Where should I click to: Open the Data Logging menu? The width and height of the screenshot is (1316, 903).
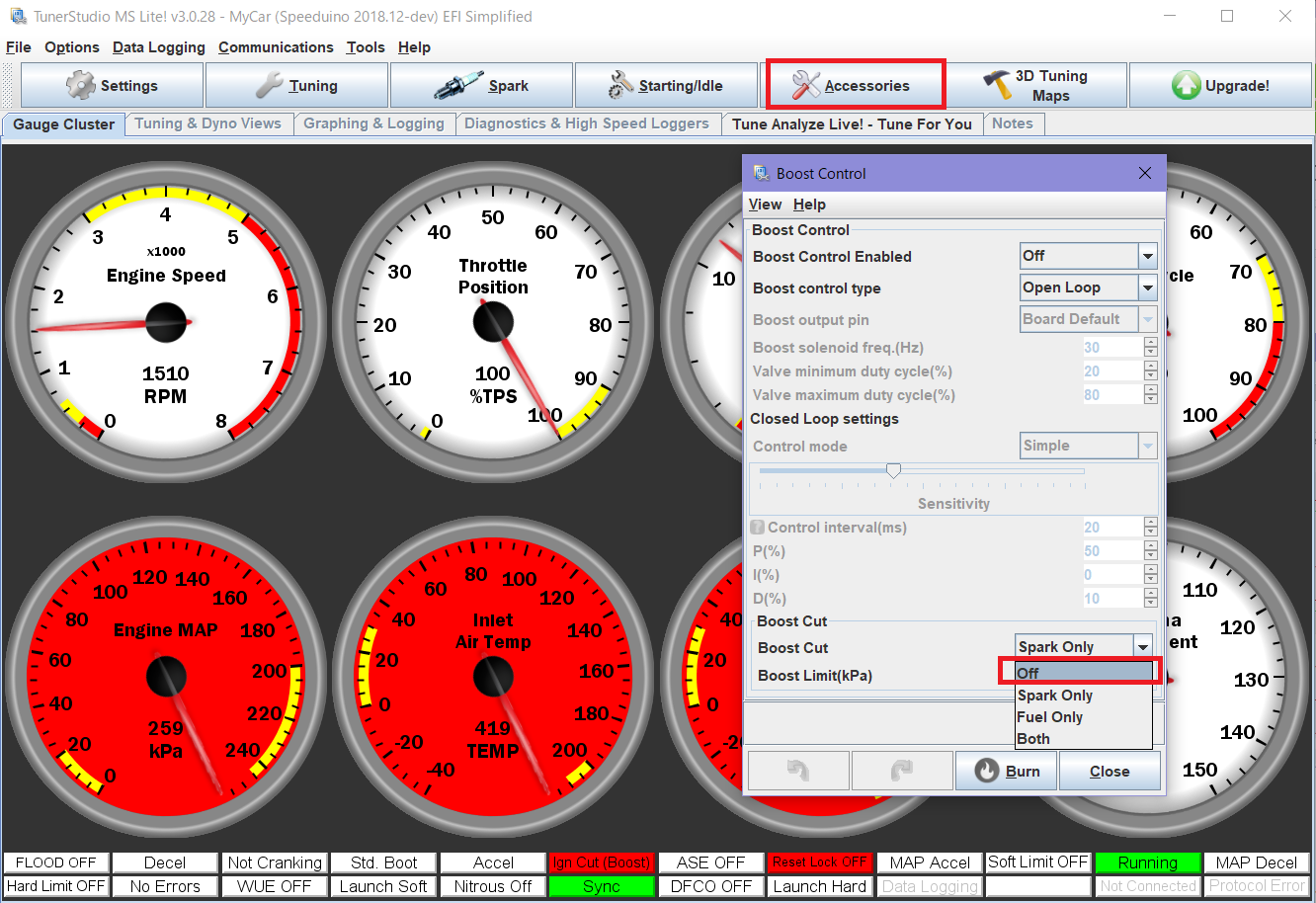click(158, 47)
